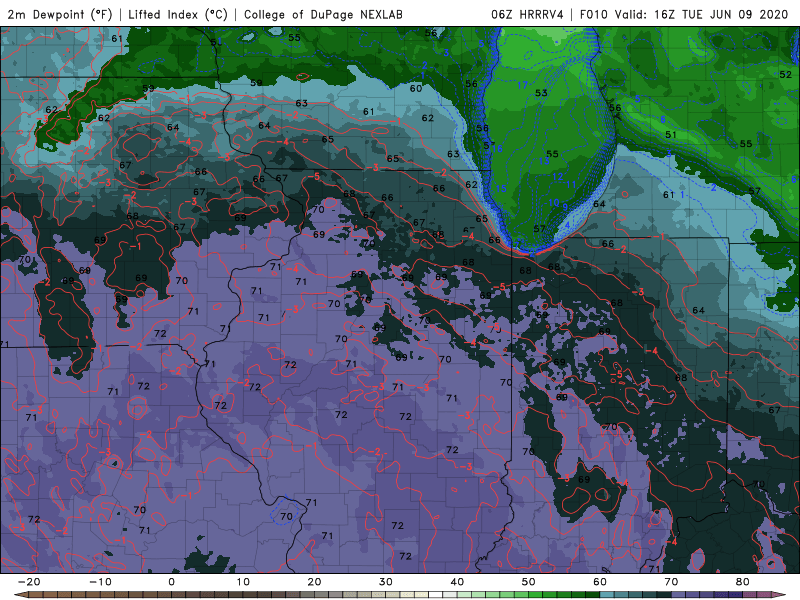Click the blue contour label 13

pyautogui.click(x=544, y=161)
